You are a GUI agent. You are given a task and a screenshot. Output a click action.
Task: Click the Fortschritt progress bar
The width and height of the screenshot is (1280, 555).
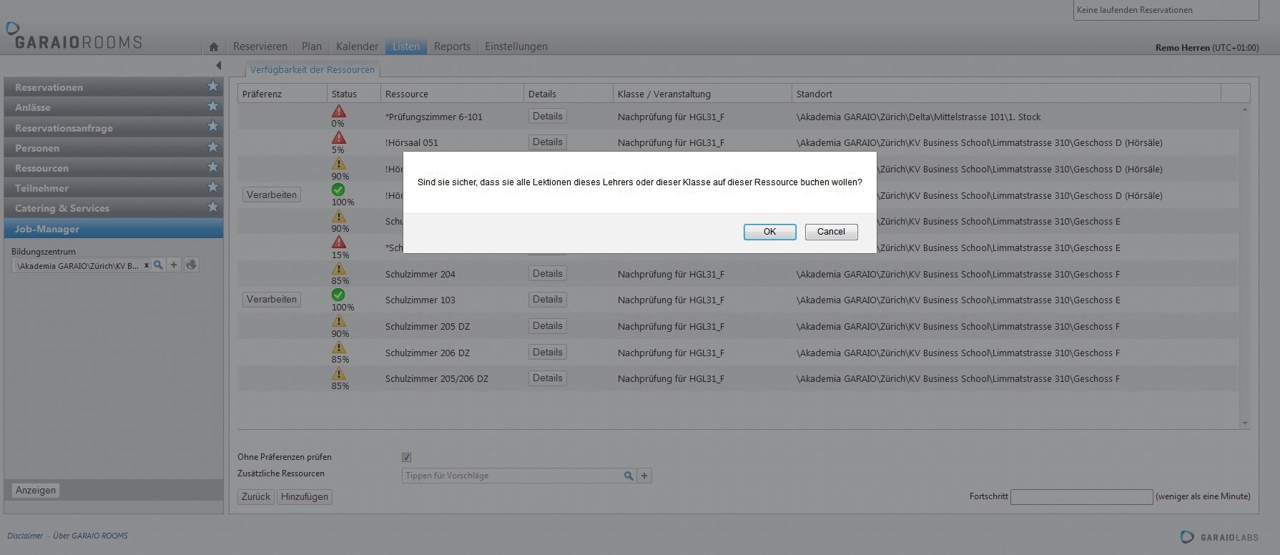point(1081,497)
